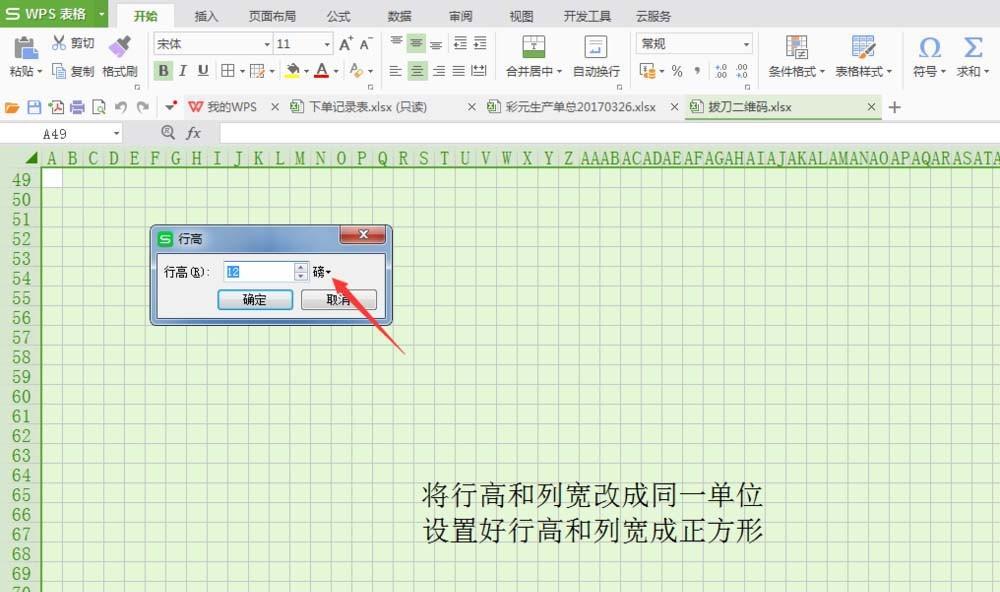The height and width of the screenshot is (592, 1000).
Task: Select the 格式刷 format painter tool
Action: [119, 55]
